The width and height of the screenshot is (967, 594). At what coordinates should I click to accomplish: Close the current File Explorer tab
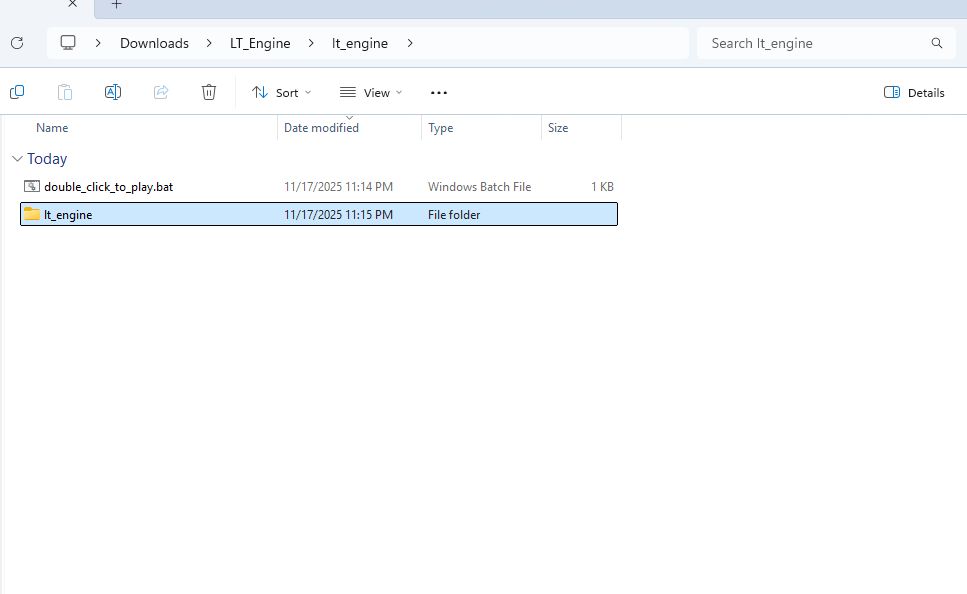click(x=72, y=4)
